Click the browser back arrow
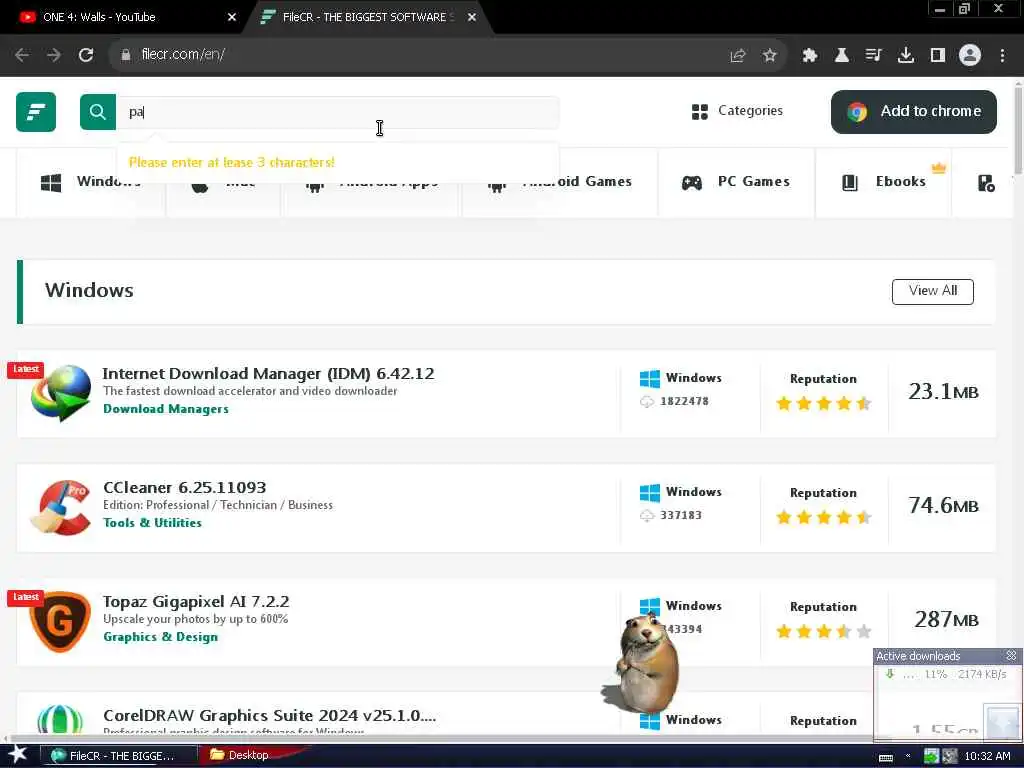 coord(22,55)
